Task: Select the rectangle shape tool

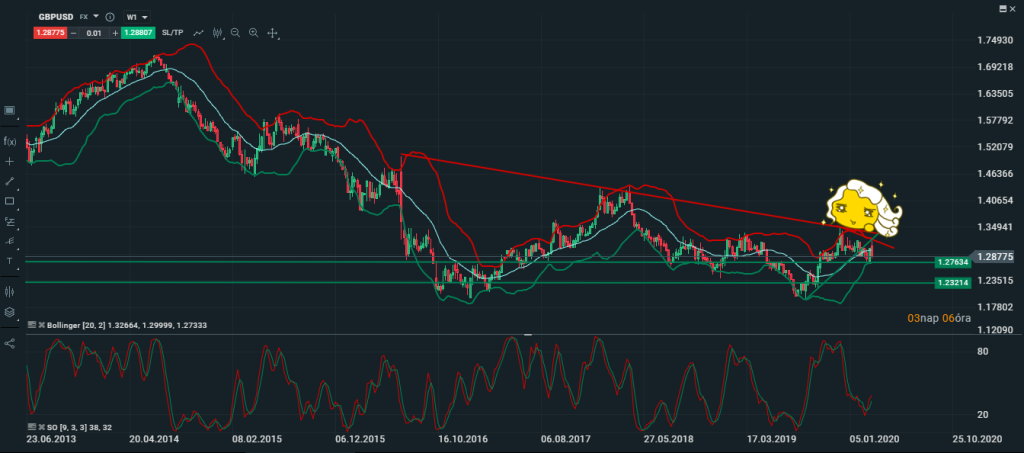Action: [x=9, y=201]
